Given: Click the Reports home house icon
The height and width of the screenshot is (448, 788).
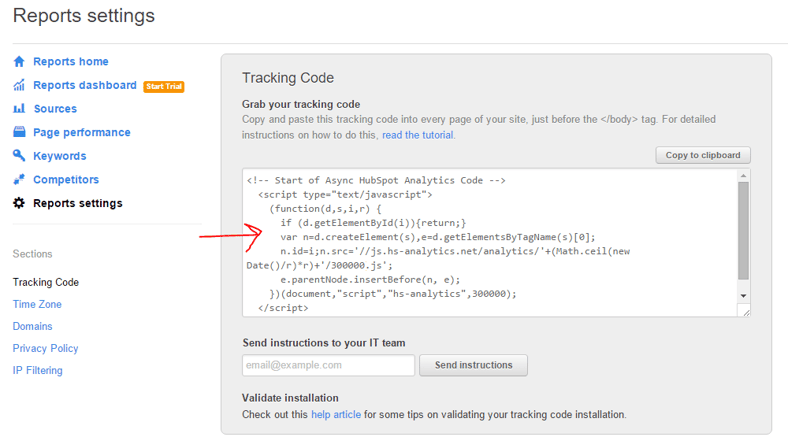Looking at the screenshot, I should point(19,61).
